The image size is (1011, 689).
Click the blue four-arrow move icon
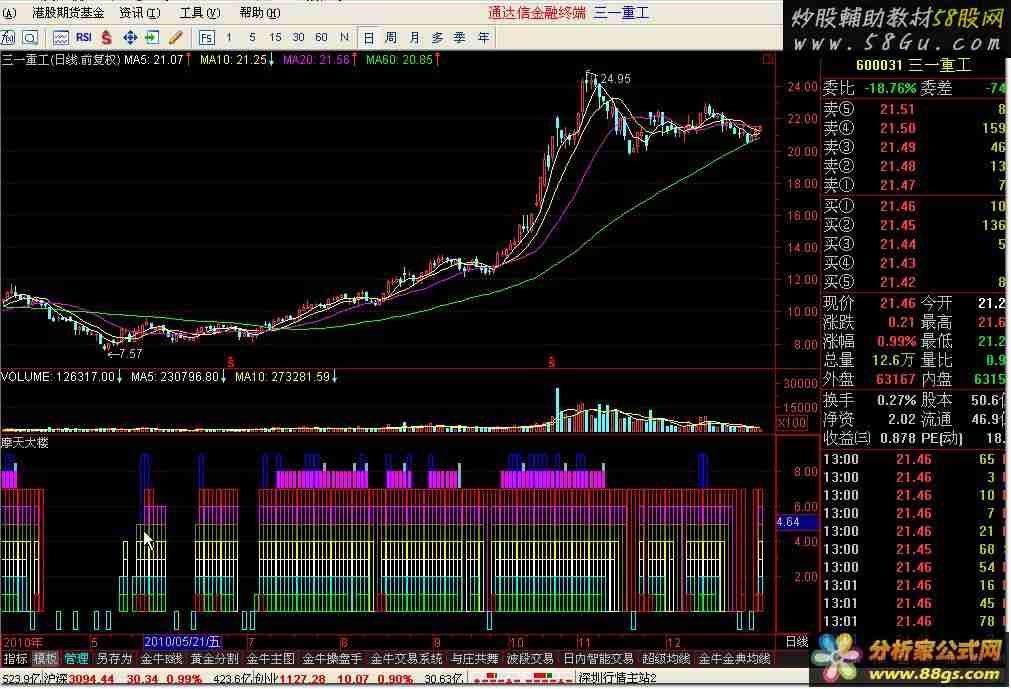(x=130, y=38)
